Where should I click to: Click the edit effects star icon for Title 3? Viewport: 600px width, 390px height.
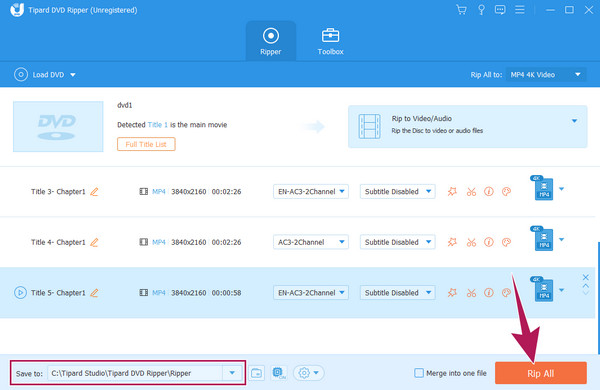452,191
